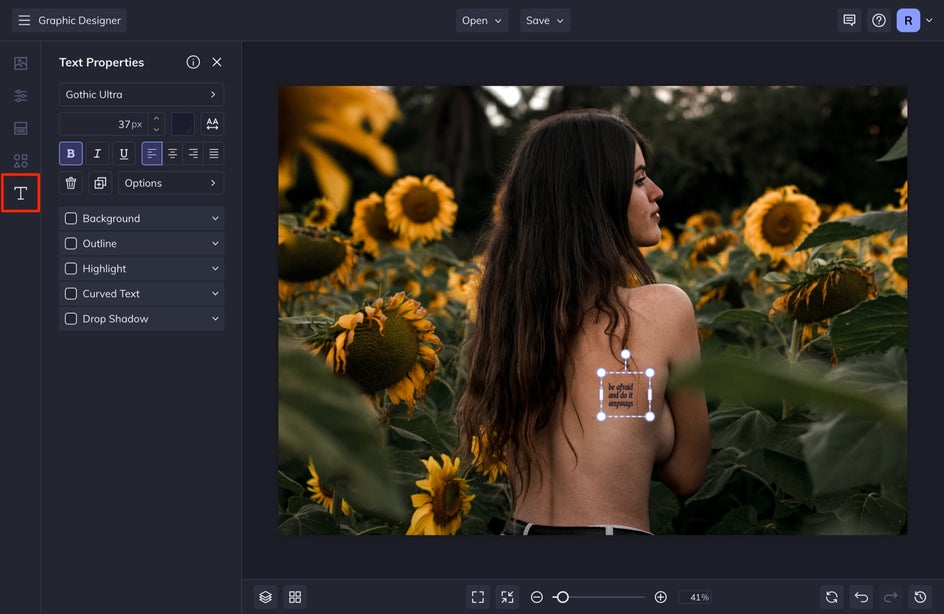
Task: Click the undo arrow icon
Action: click(x=861, y=597)
